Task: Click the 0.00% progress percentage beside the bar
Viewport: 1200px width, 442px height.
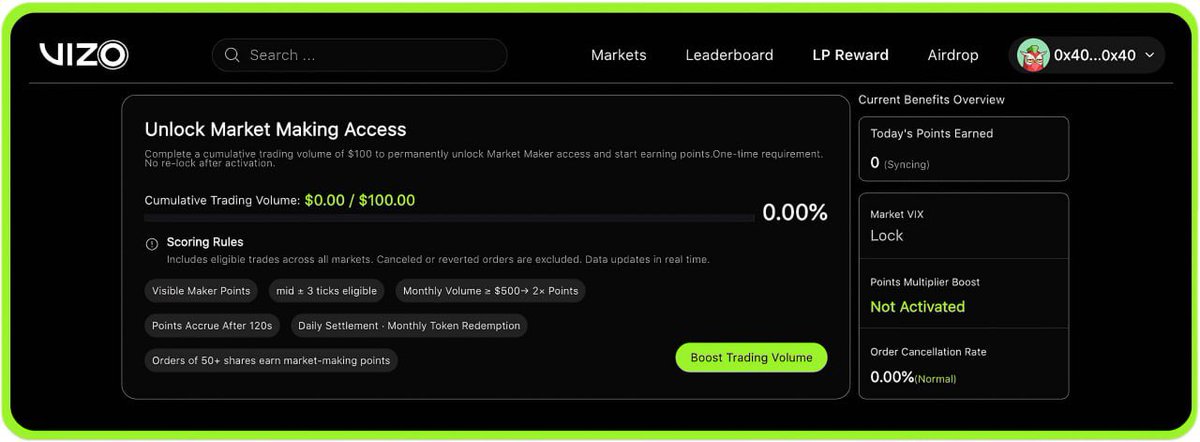Action: [795, 212]
